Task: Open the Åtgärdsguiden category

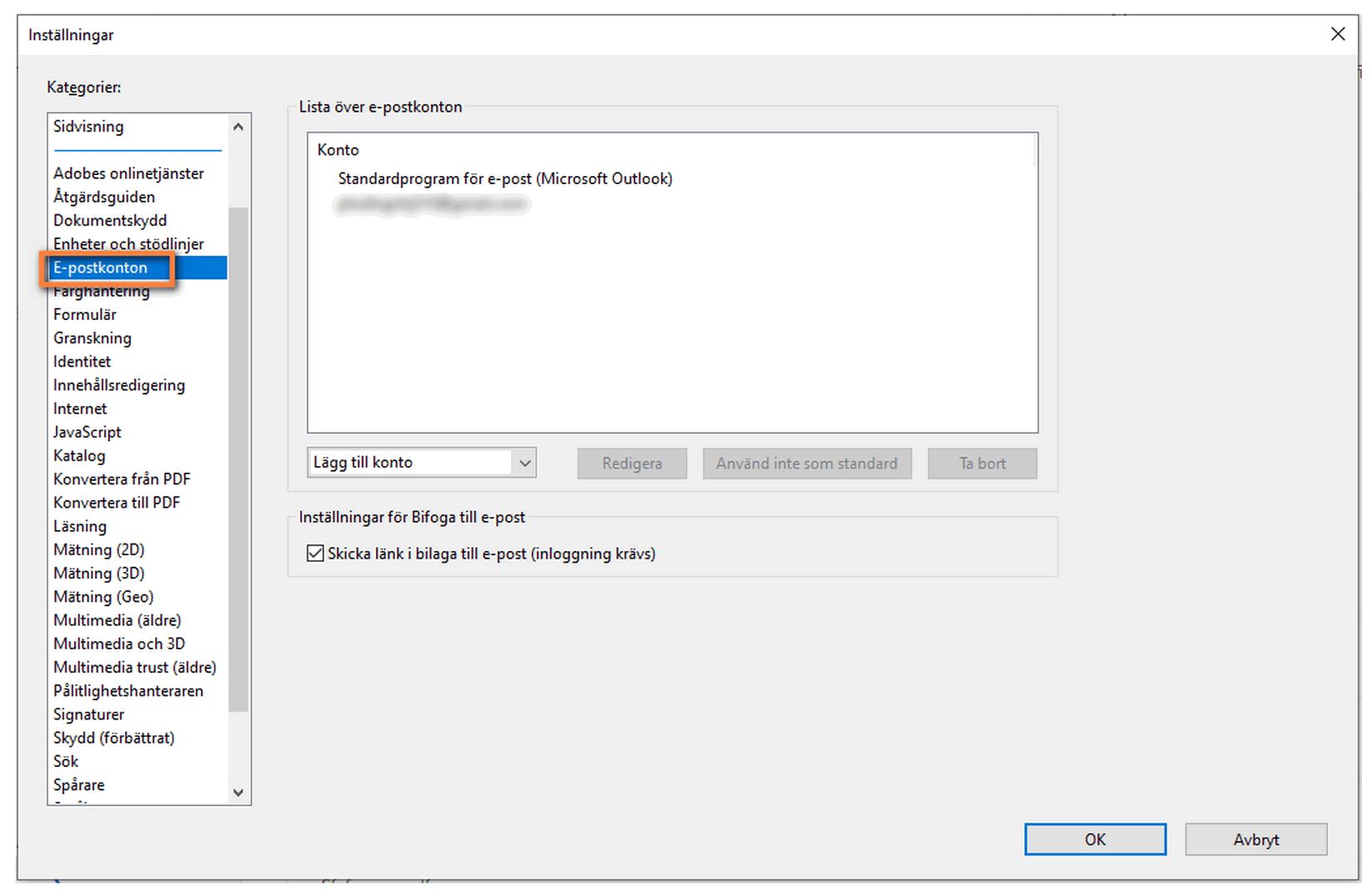Action: pyautogui.click(x=104, y=197)
